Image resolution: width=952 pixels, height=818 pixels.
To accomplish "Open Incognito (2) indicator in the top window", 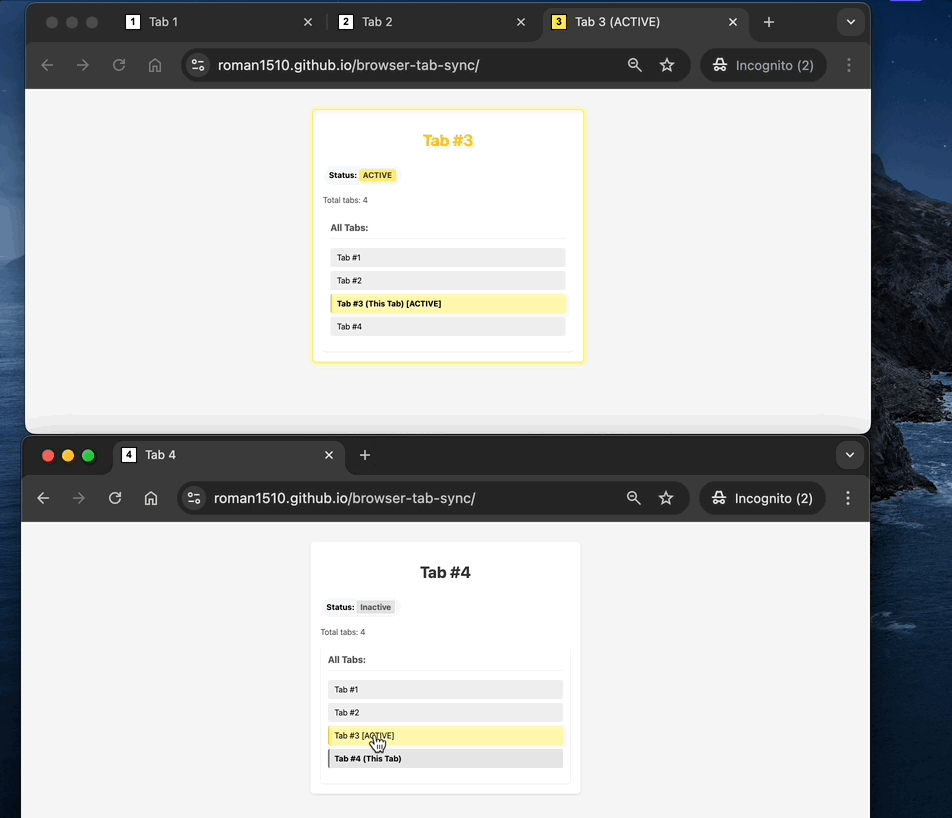I will pyautogui.click(x=763, y=65).
